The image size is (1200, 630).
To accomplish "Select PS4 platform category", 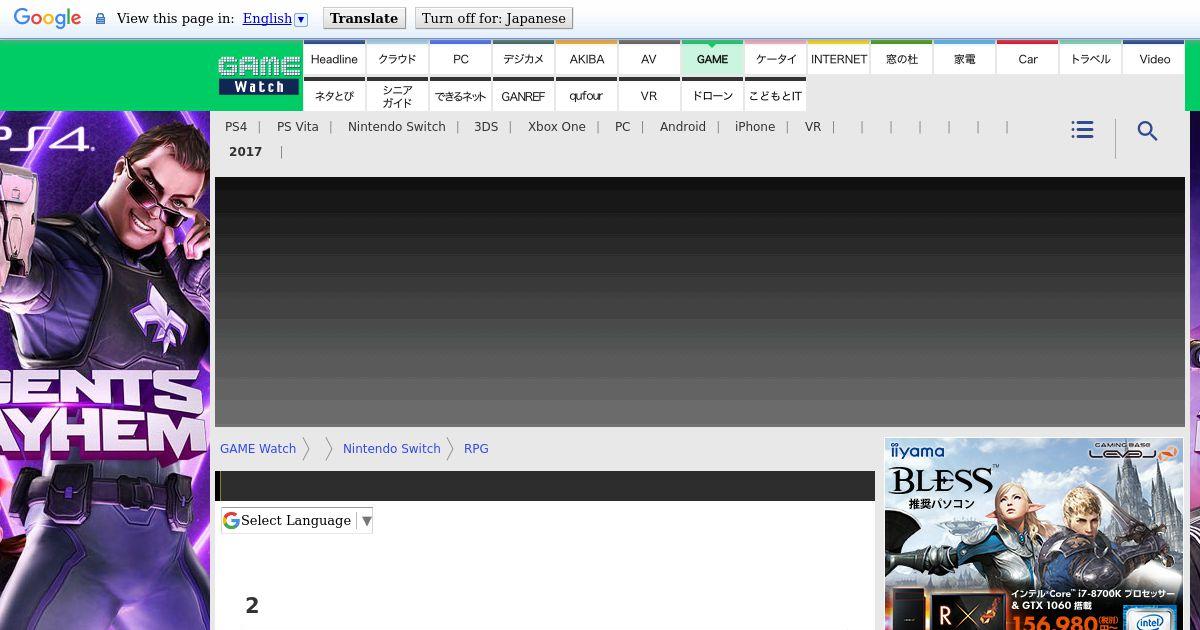I will coord(236,127).
